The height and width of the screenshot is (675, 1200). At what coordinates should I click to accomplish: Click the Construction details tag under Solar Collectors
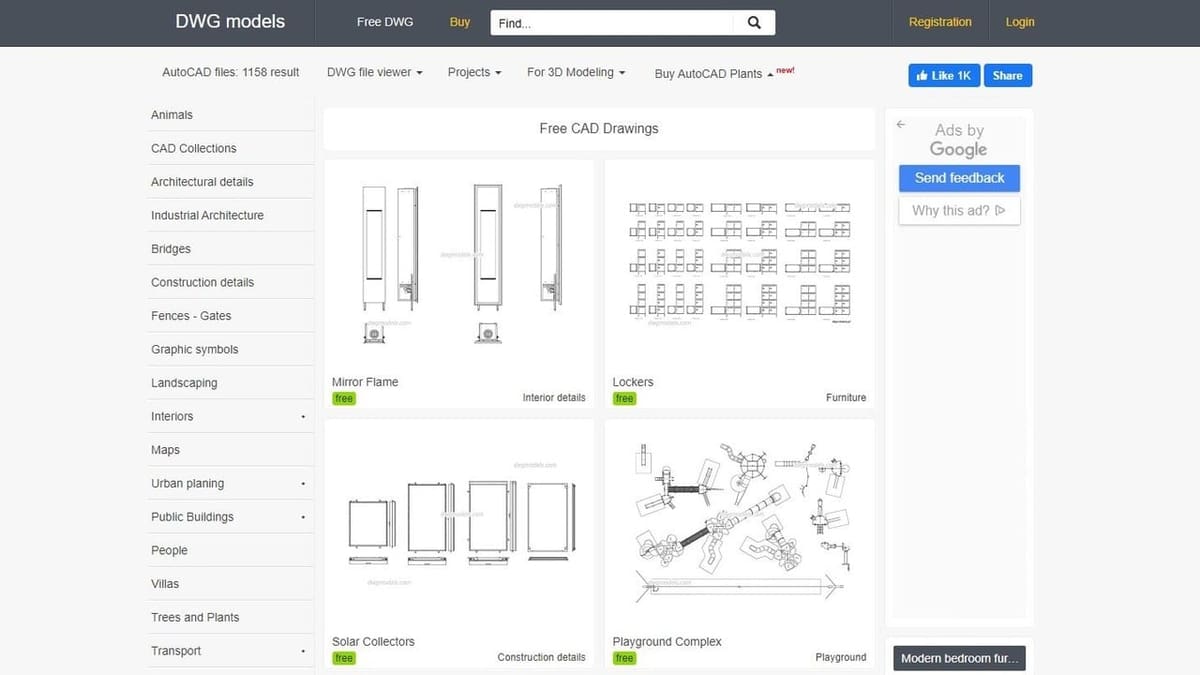pyautogui.click(x=542, y=657)
